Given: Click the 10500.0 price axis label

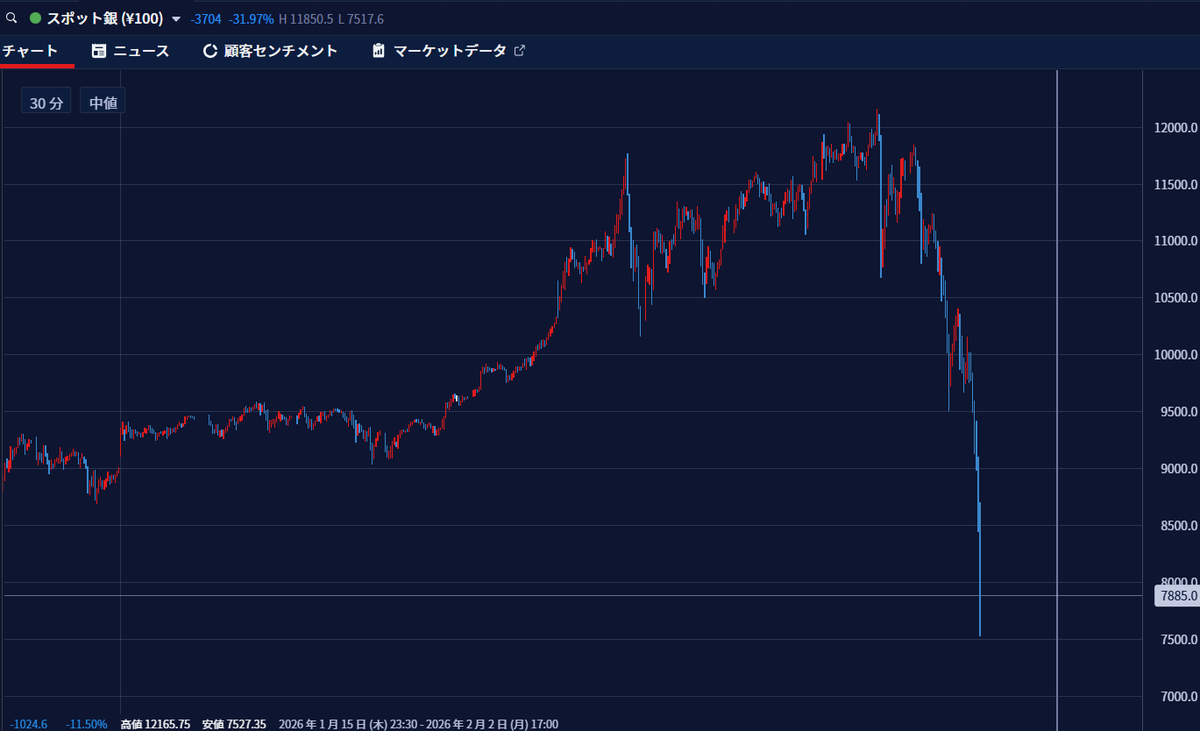Looking at the screenshot, I should [1175, 298].
